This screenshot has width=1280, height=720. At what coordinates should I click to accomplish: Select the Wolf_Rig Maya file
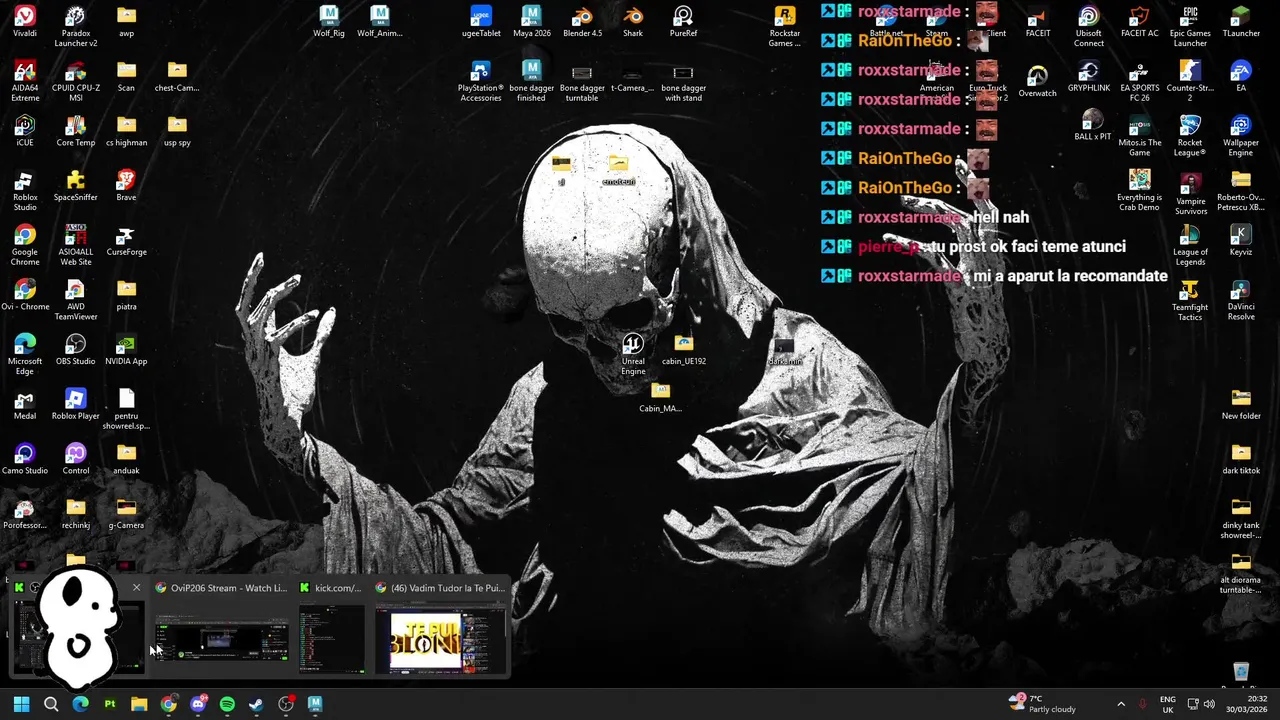coord(329,22)
